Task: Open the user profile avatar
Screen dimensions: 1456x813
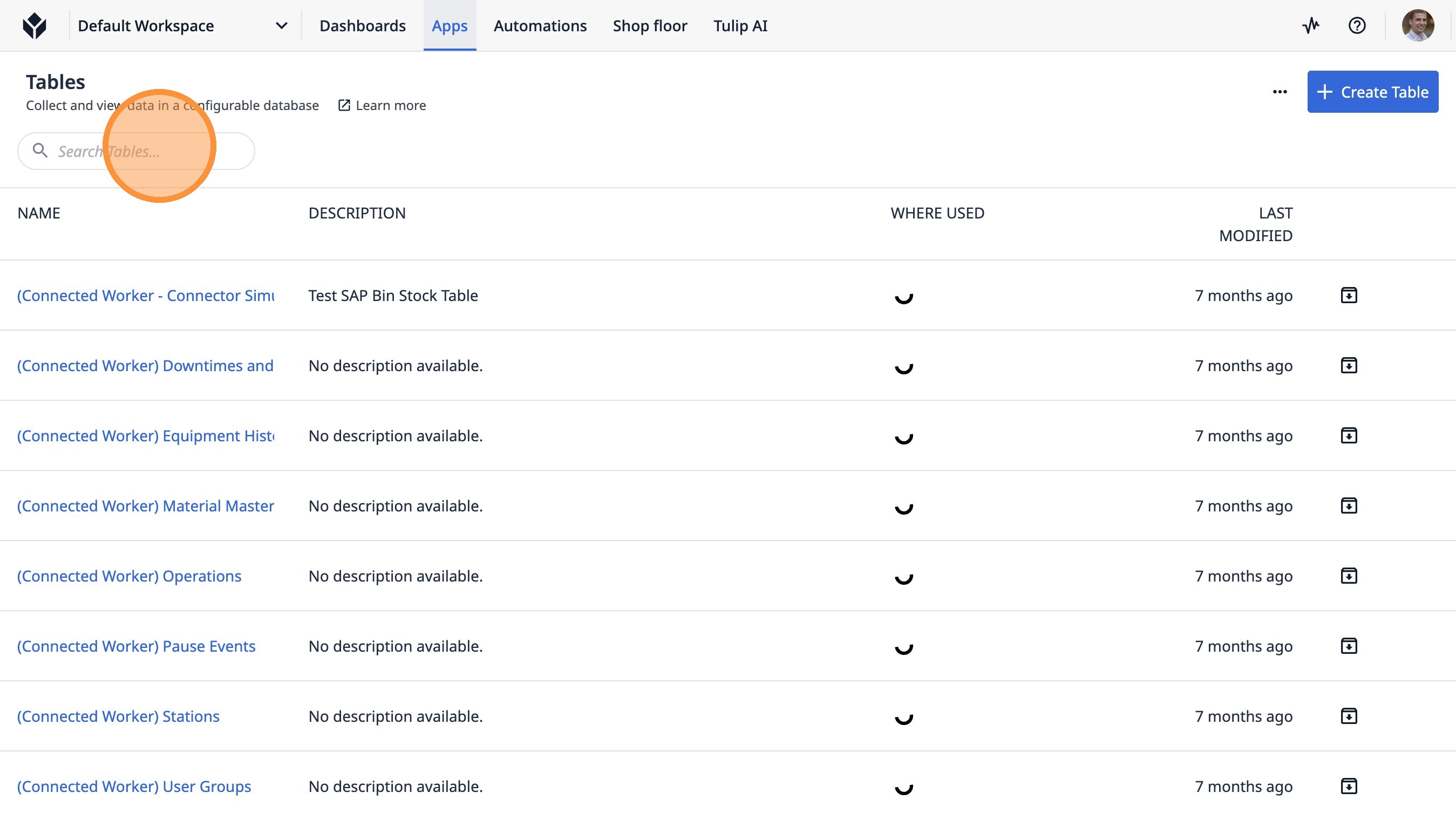Action: [1417, 25]
